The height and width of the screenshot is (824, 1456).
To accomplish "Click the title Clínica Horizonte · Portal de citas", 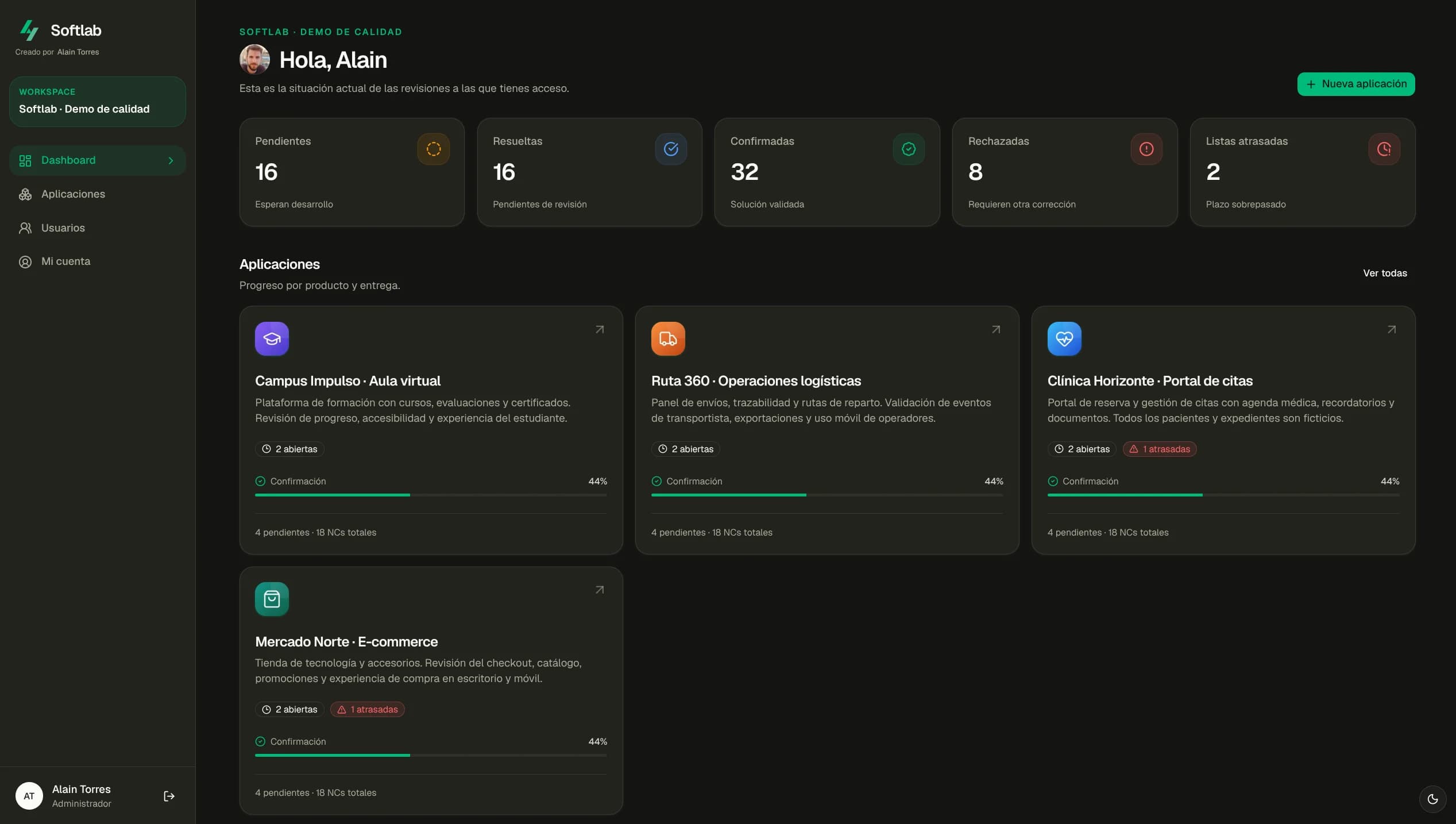I will click(1150, 381).
